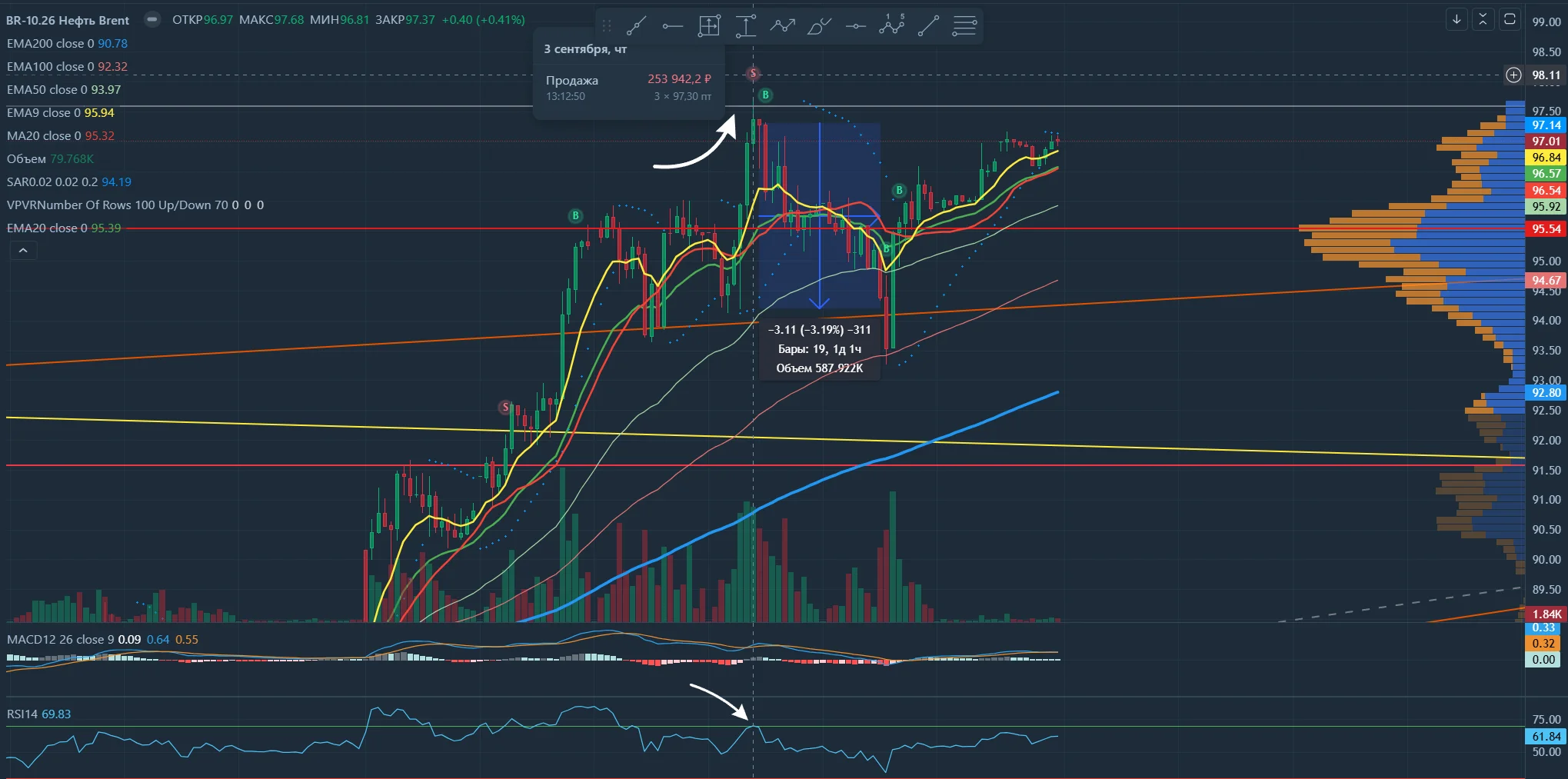The image size is (1568, 779).
Task: Click the plus icon at price 98.11
Action: [1513, 75]
